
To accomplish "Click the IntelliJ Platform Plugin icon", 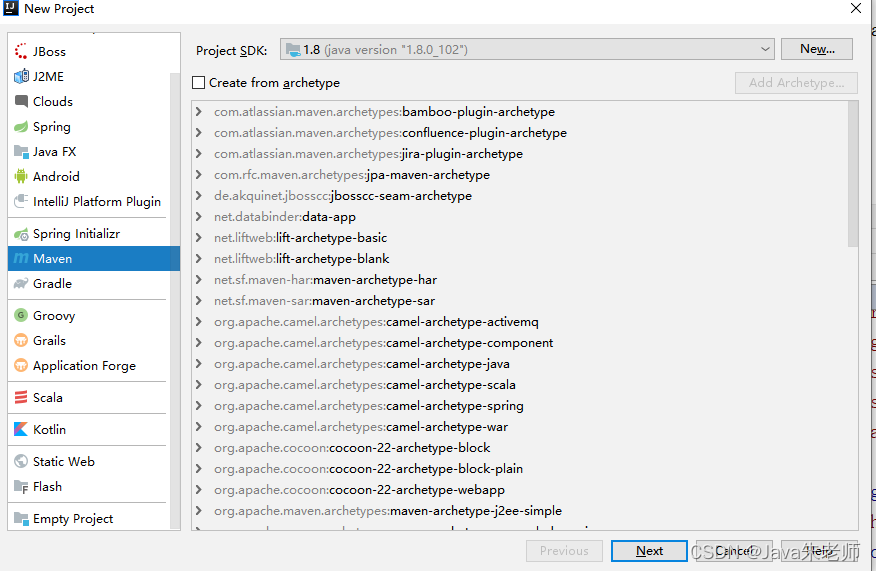I will [x=21, y=201].
